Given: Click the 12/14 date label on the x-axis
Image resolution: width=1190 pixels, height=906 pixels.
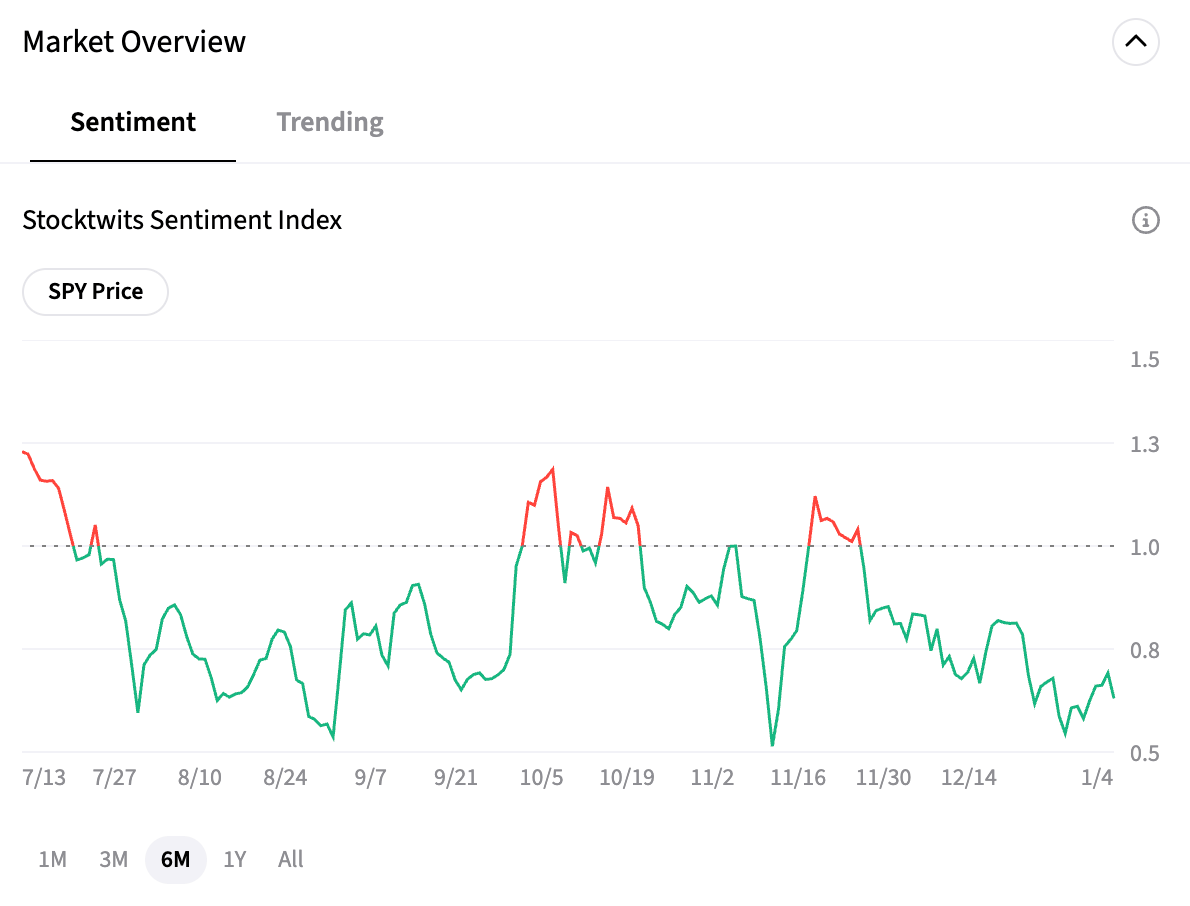Looking at the screenshot, I should (968, 778).
